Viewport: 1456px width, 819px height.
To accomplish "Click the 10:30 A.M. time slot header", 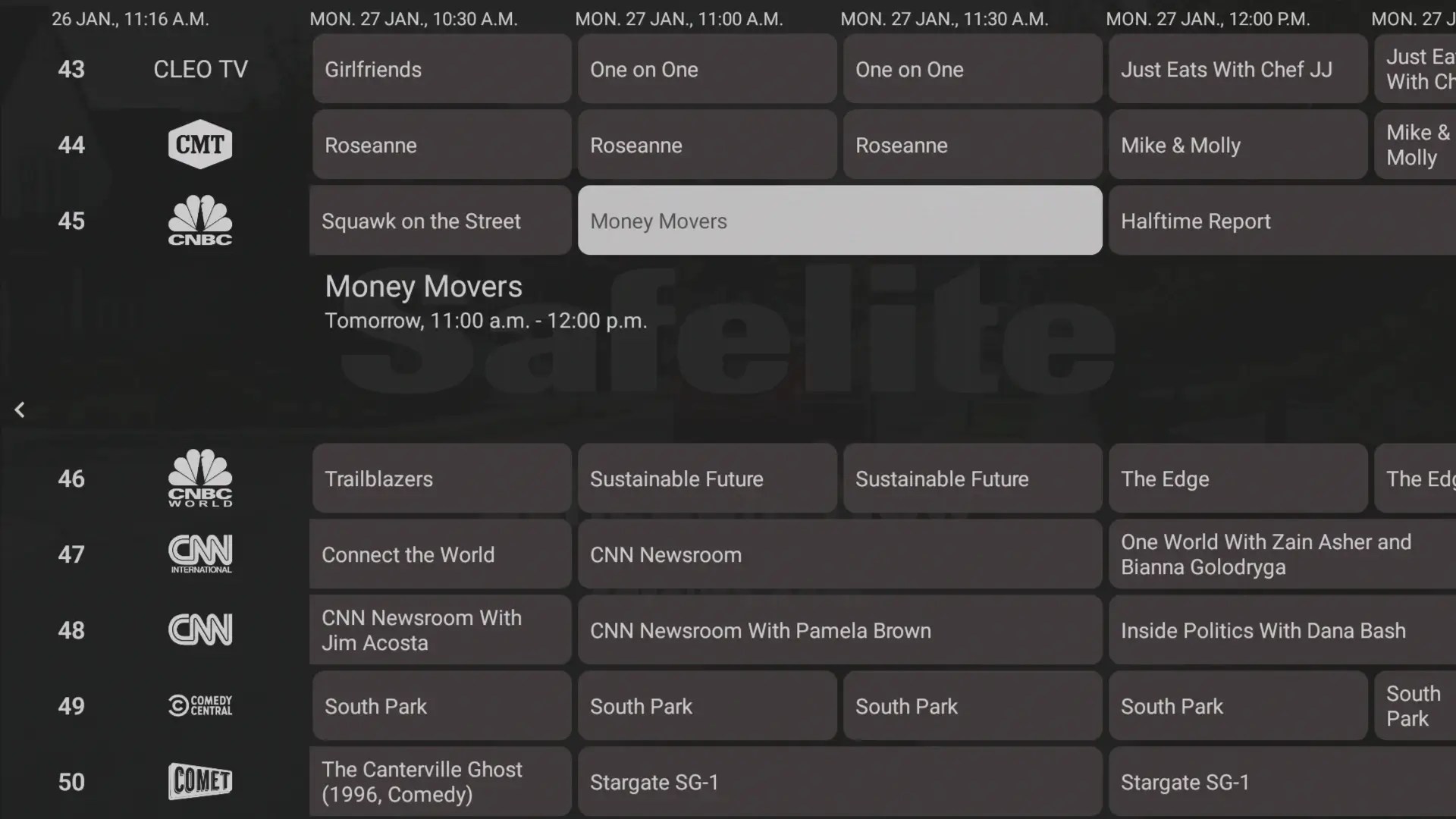I will pyautogui.click(x=414, y=19).
